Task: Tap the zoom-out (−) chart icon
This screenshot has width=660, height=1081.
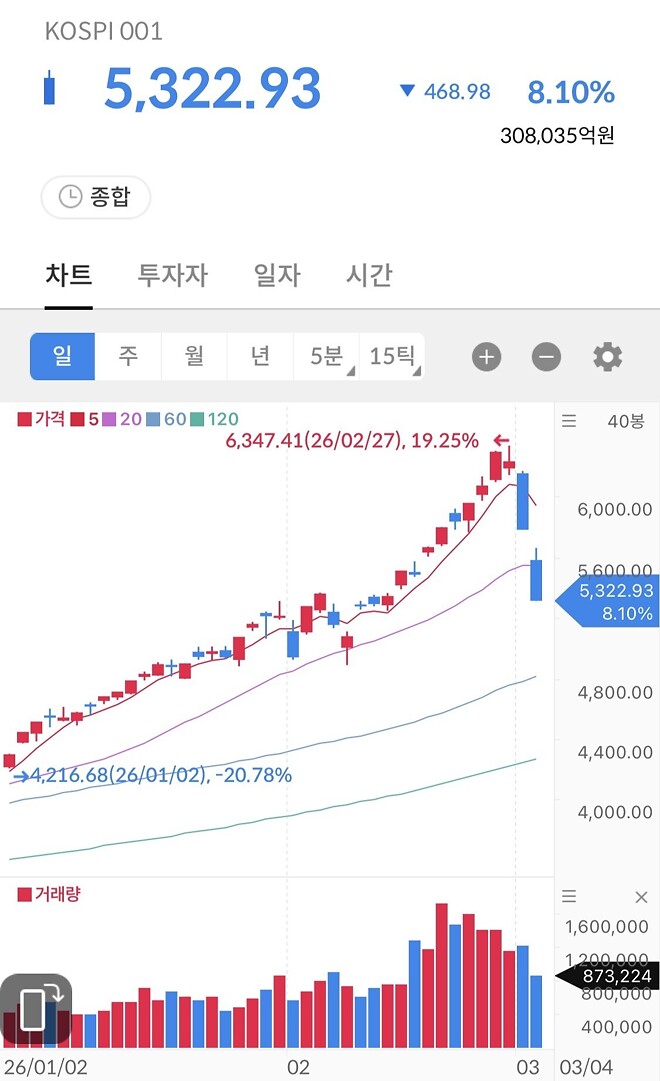Action: (546, 356)
